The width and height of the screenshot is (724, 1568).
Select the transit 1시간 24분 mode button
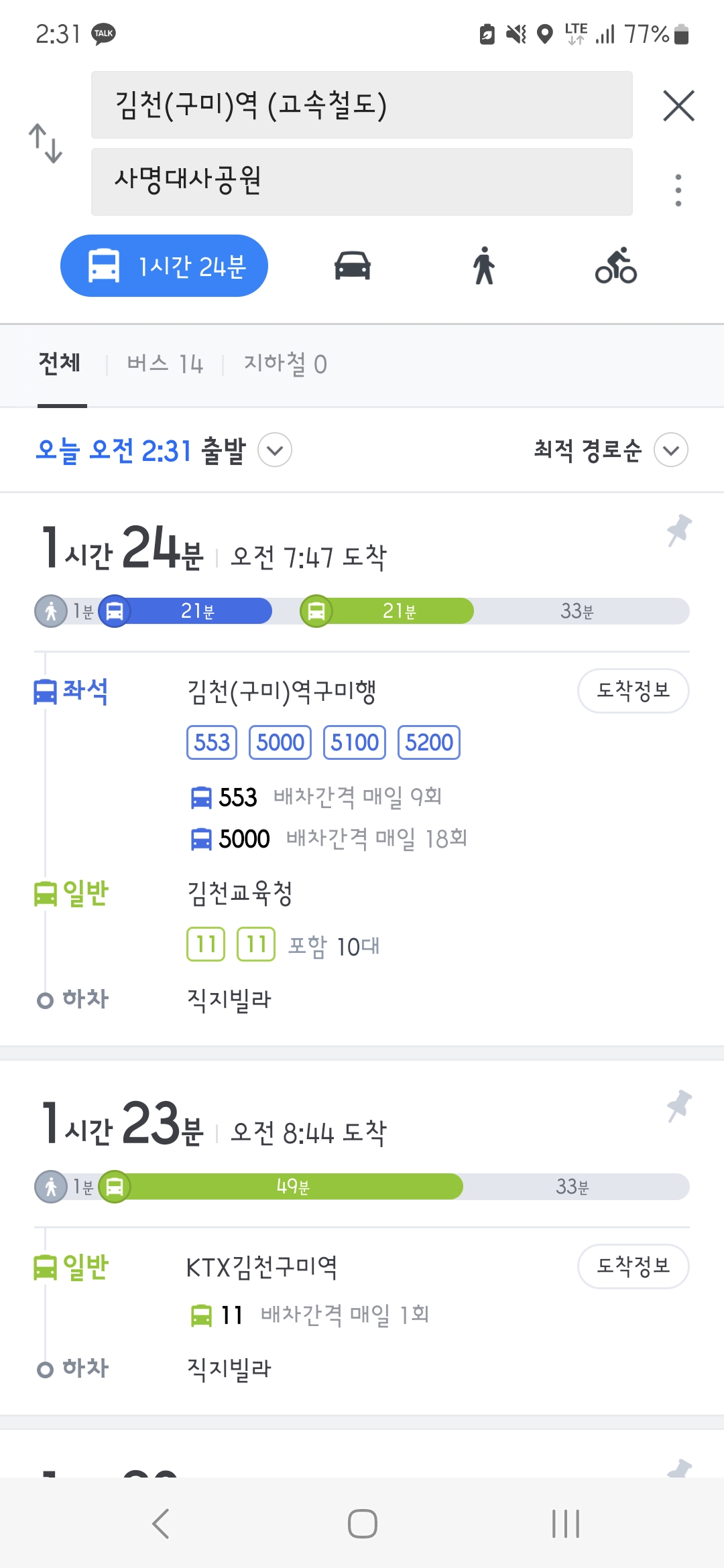click(x=164, y=266)
